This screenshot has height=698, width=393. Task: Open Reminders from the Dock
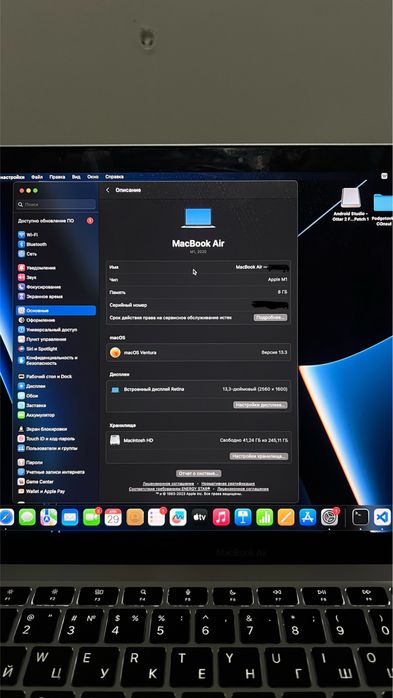[x=156, y=517]
